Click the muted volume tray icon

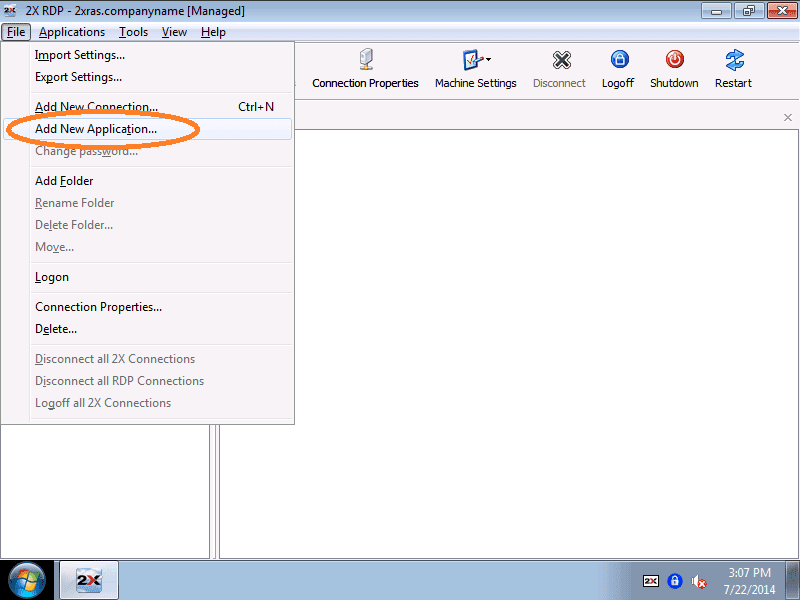tap(698, 581)
